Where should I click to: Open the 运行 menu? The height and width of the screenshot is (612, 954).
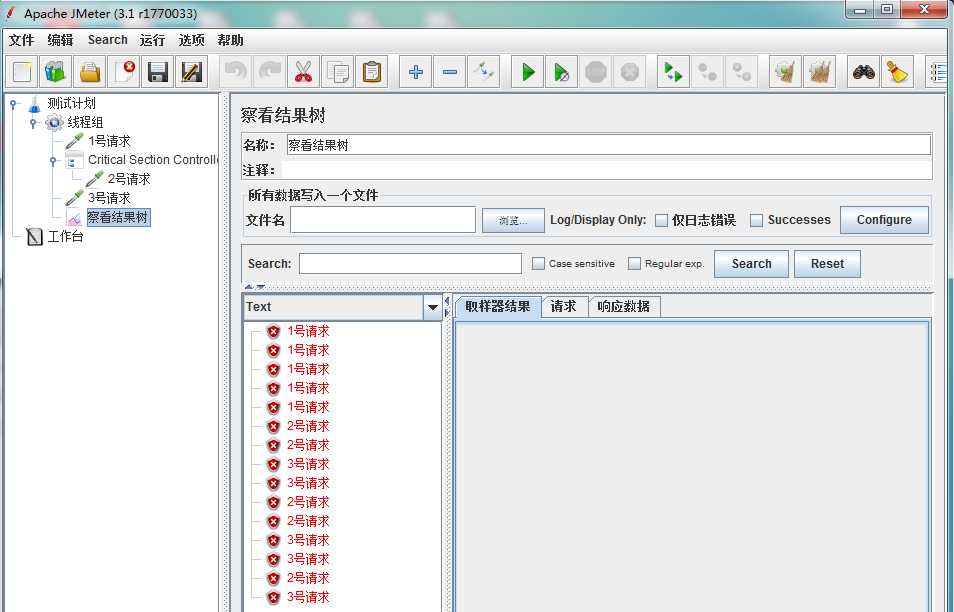152,40
